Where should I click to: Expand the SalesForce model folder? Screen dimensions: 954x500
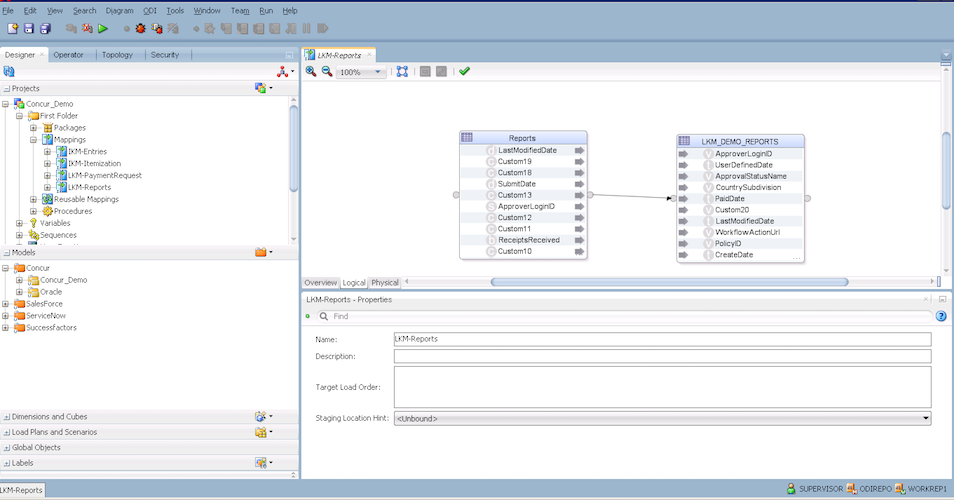(5, 304)
